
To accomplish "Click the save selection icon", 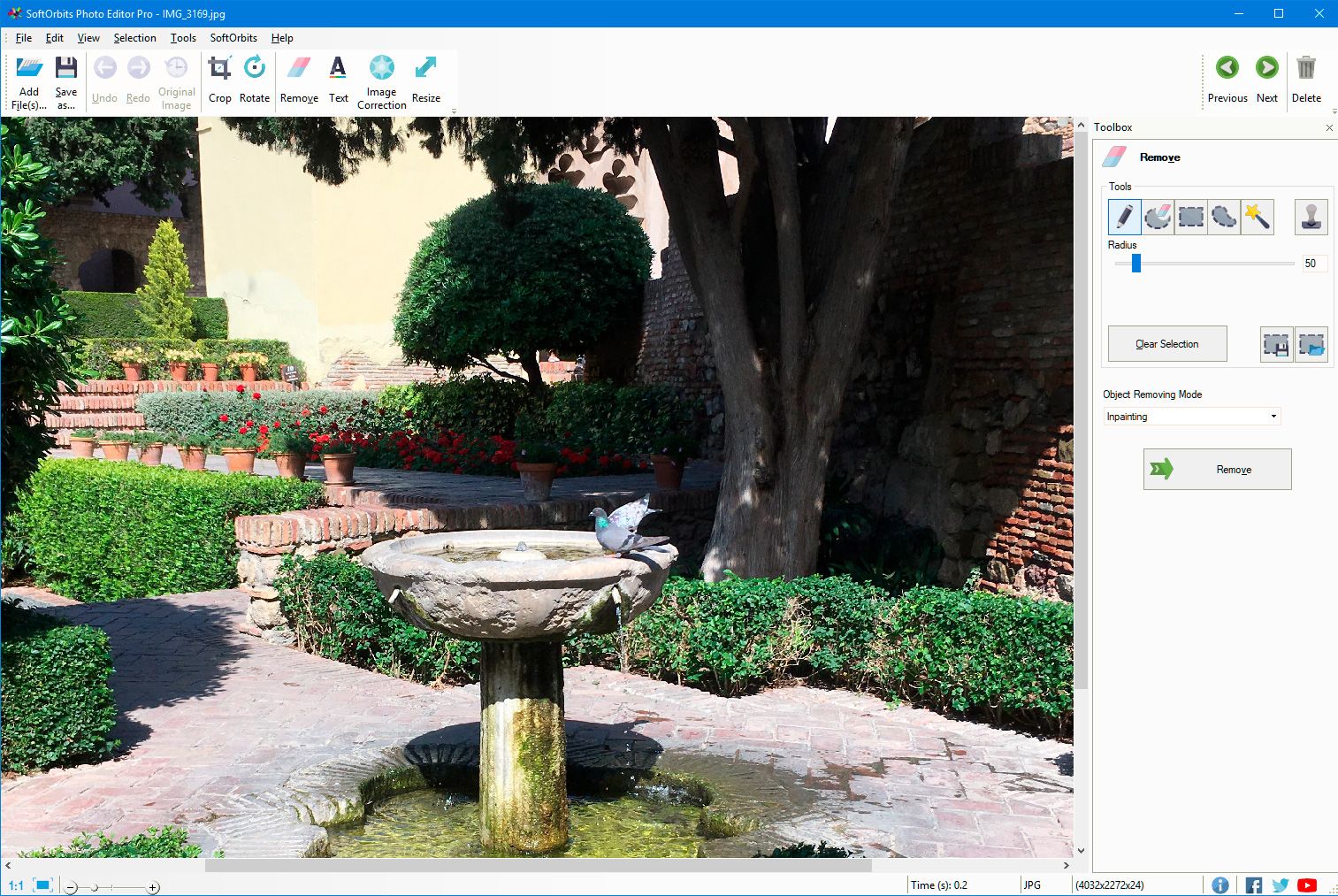I will tap(1276, 345).
